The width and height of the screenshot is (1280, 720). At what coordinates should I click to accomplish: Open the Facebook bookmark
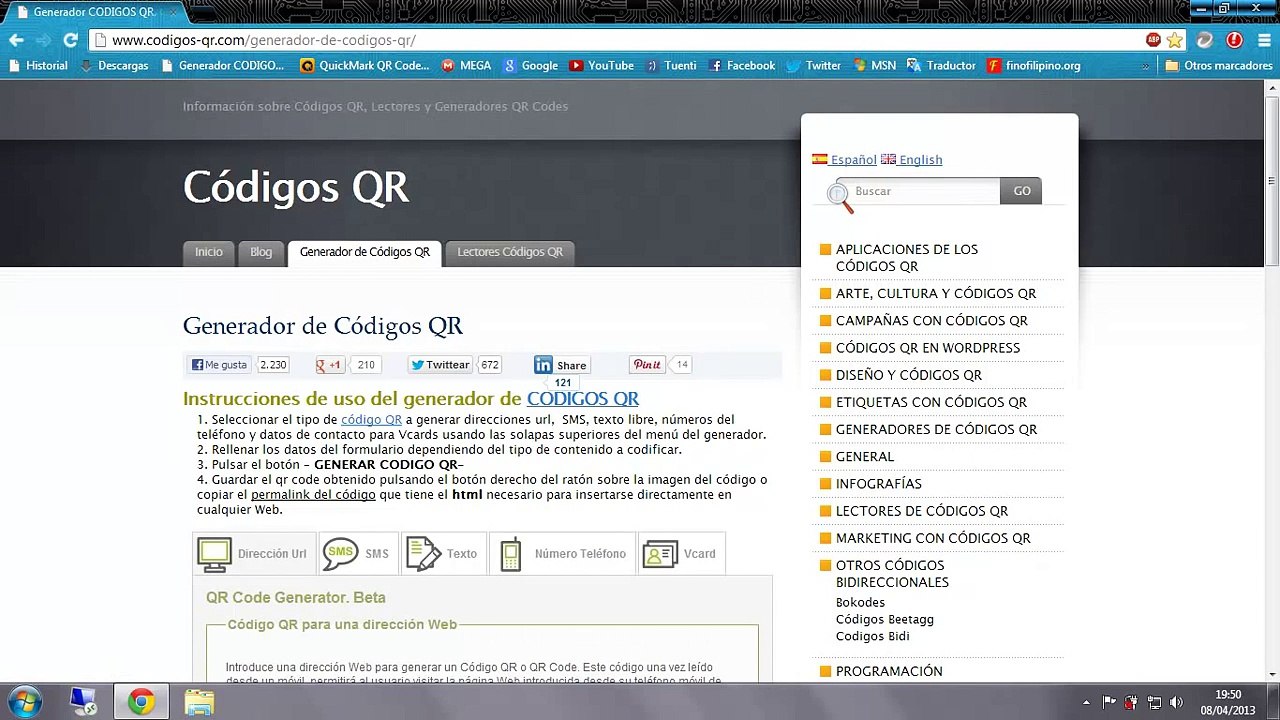(x=741, y=65)
